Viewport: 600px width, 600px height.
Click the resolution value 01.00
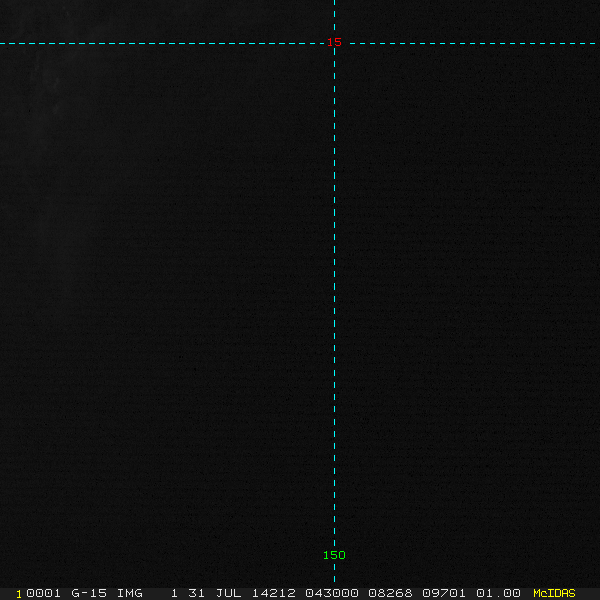coord(498,593)
